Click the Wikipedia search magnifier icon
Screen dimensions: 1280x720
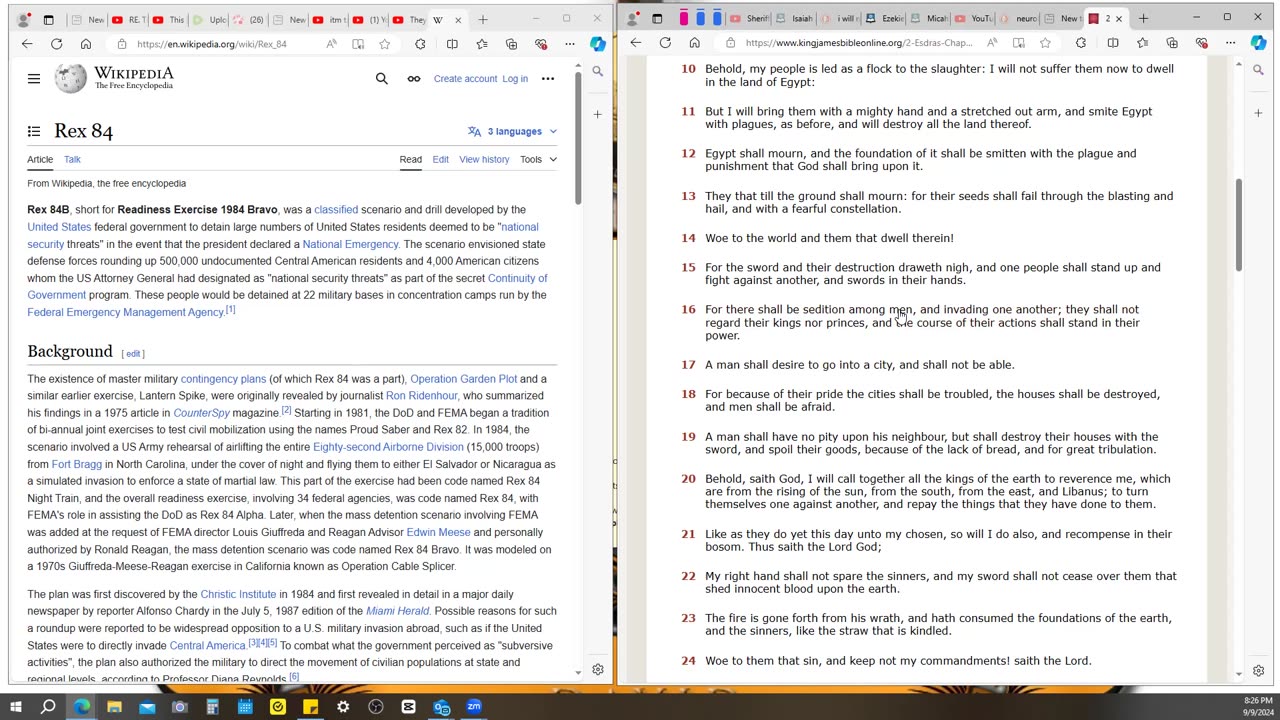point(381,79)
